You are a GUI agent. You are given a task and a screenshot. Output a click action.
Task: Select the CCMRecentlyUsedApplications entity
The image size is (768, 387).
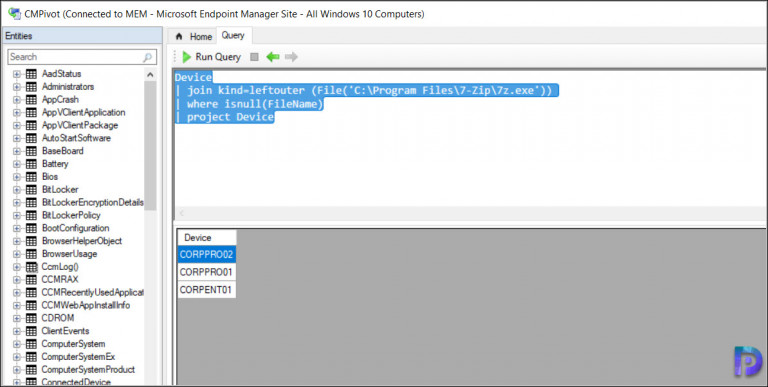pyautogui.click(x=93, y=292)
